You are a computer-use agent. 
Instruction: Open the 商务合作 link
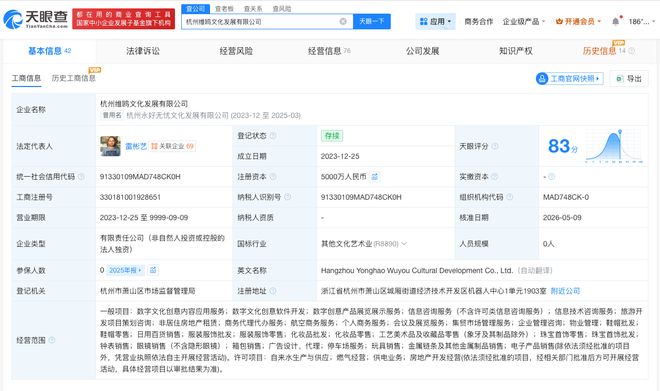(479, 21)
